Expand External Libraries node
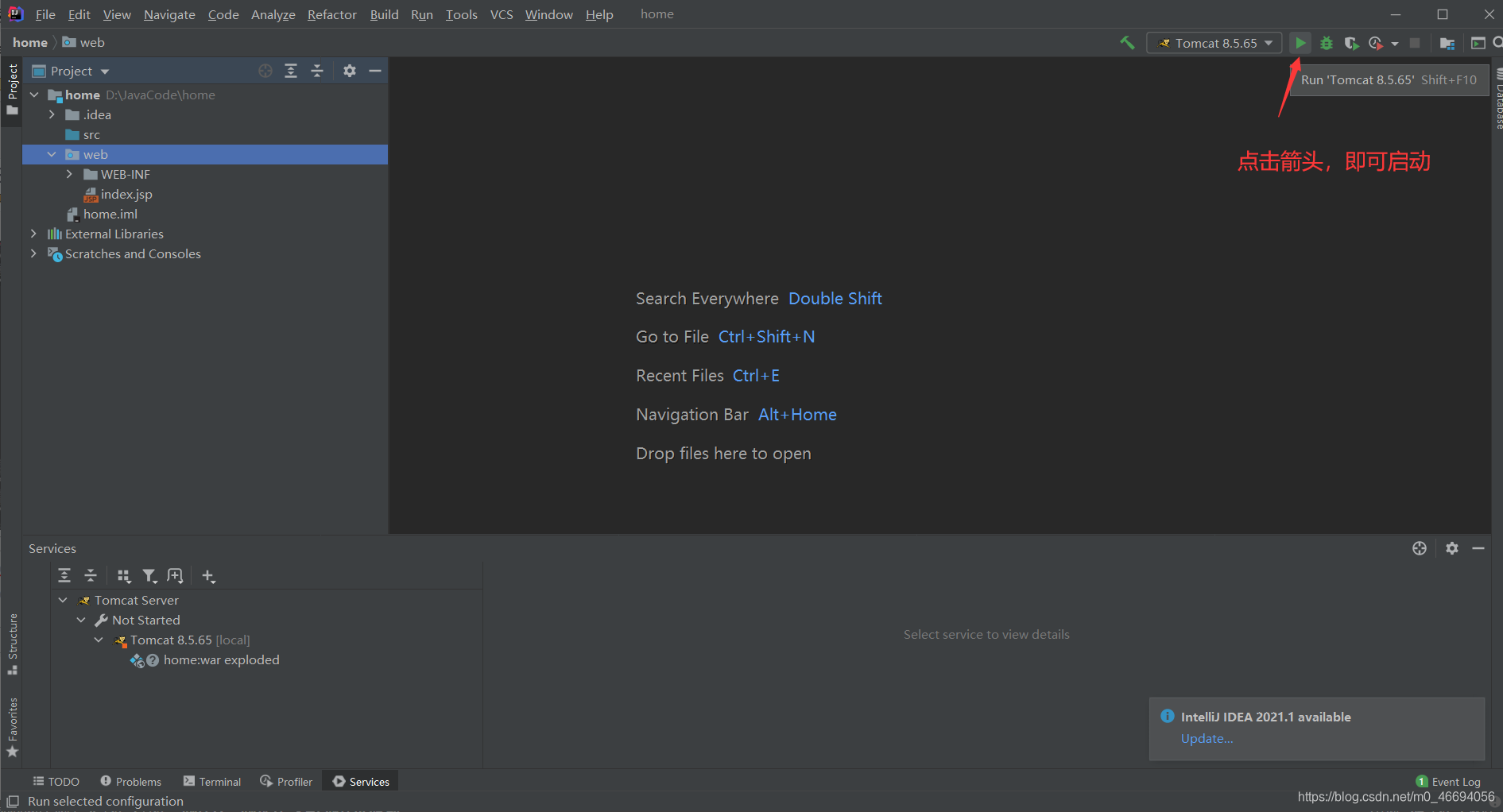Screen dimensions: 1503x812 click(x=33, y=234)
